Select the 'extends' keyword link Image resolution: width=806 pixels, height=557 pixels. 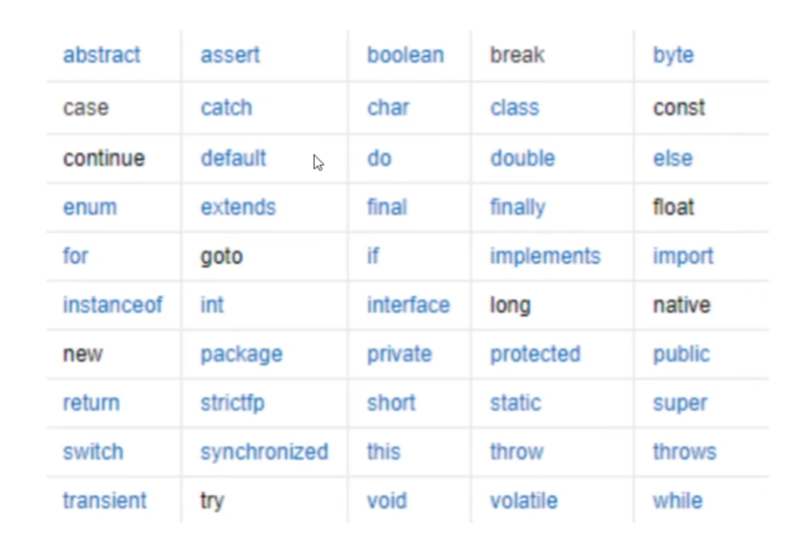pyautogui.click(x=238, y=208)
